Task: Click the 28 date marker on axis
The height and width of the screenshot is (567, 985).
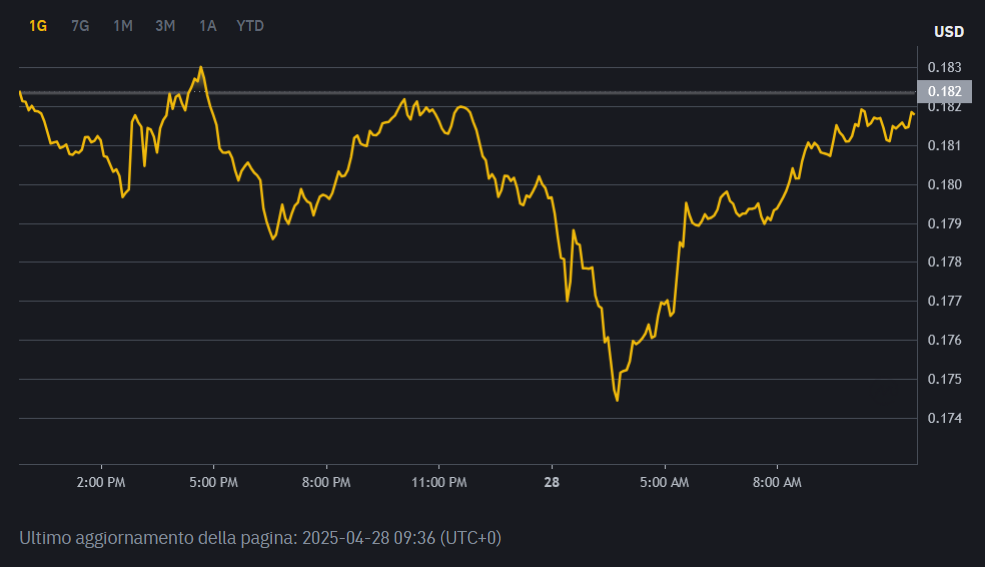Action: pos(552,482)
